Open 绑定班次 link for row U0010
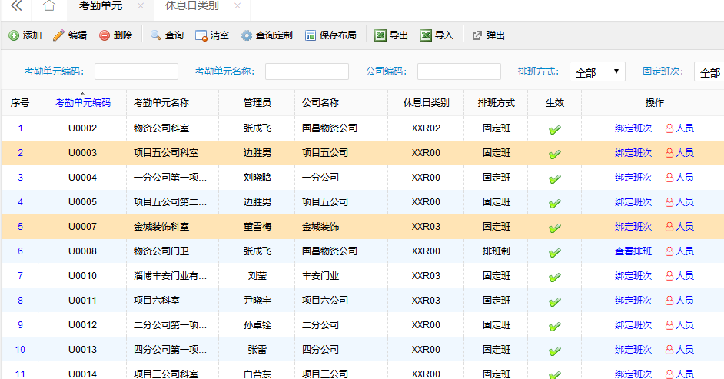The image size is (724, 379). (633, 276)
